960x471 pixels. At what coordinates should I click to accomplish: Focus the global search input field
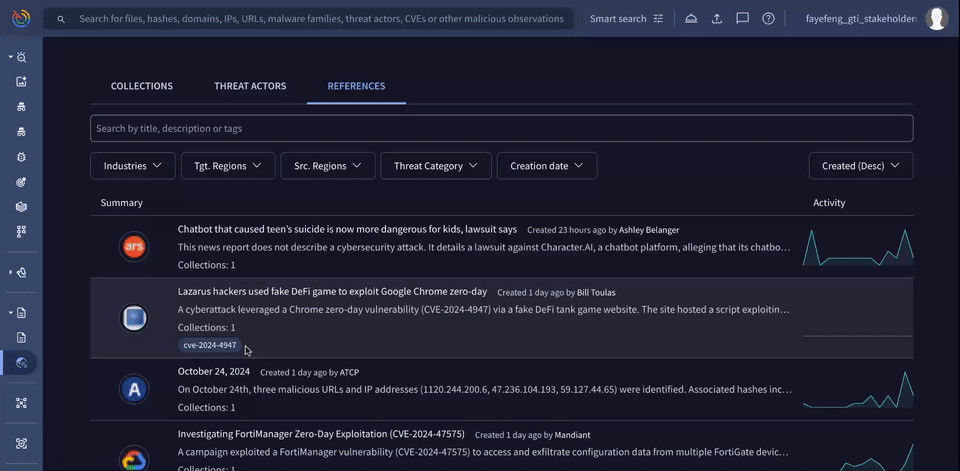point(321,19)
